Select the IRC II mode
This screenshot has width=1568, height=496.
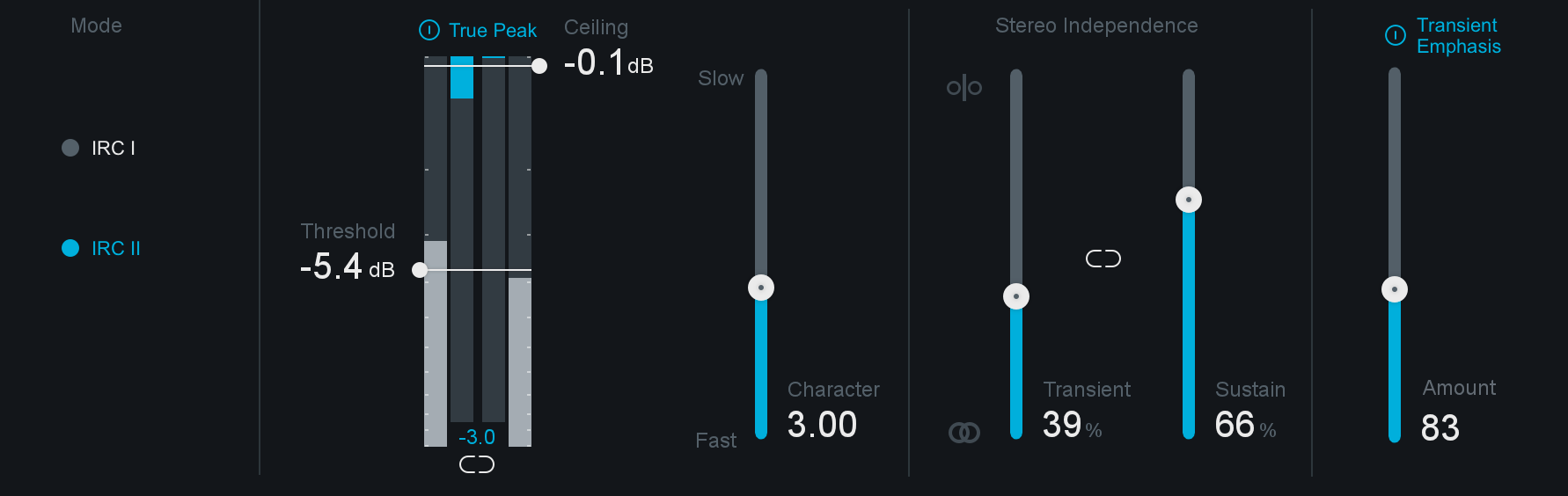(101, 248)
